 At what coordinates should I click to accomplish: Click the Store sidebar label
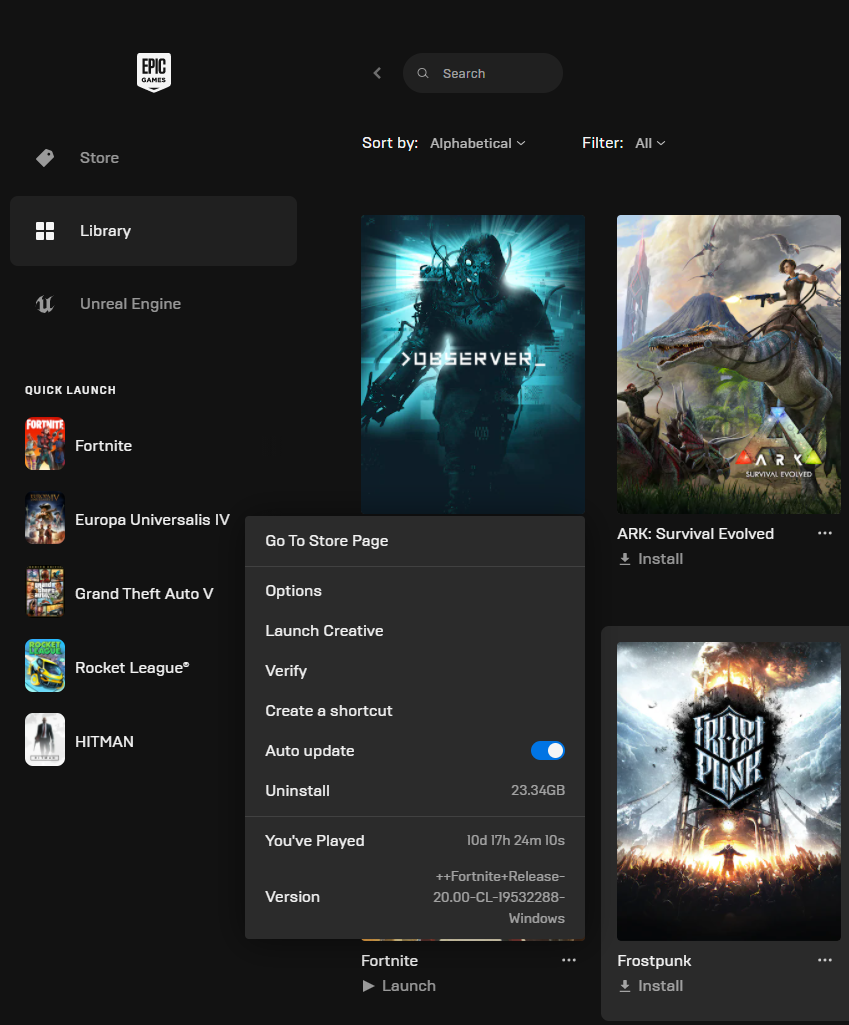99,158
